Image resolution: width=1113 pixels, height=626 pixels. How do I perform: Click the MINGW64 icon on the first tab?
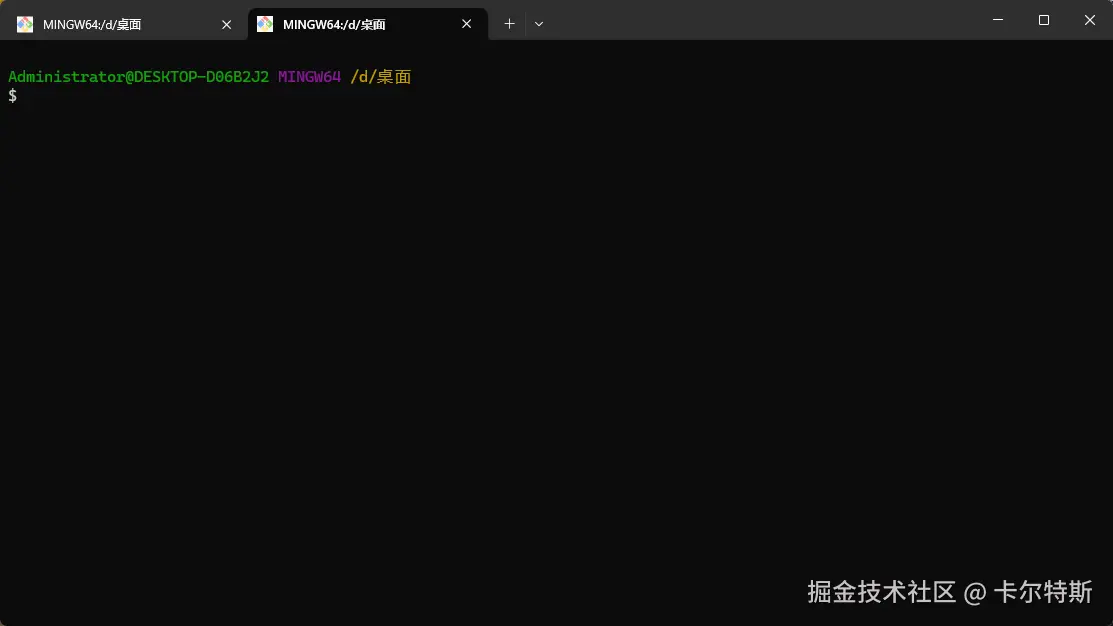24,23
